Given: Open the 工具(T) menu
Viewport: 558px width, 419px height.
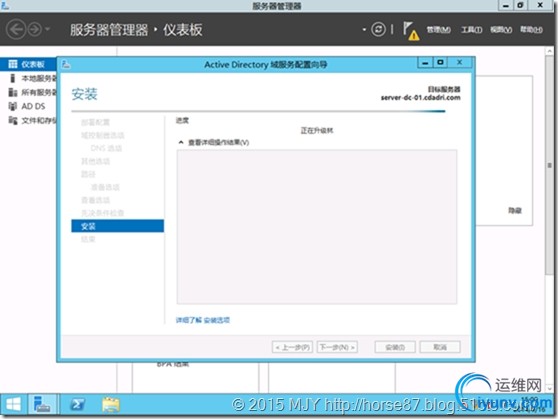Looking at the screenshot, I should (x=472, y=30).
